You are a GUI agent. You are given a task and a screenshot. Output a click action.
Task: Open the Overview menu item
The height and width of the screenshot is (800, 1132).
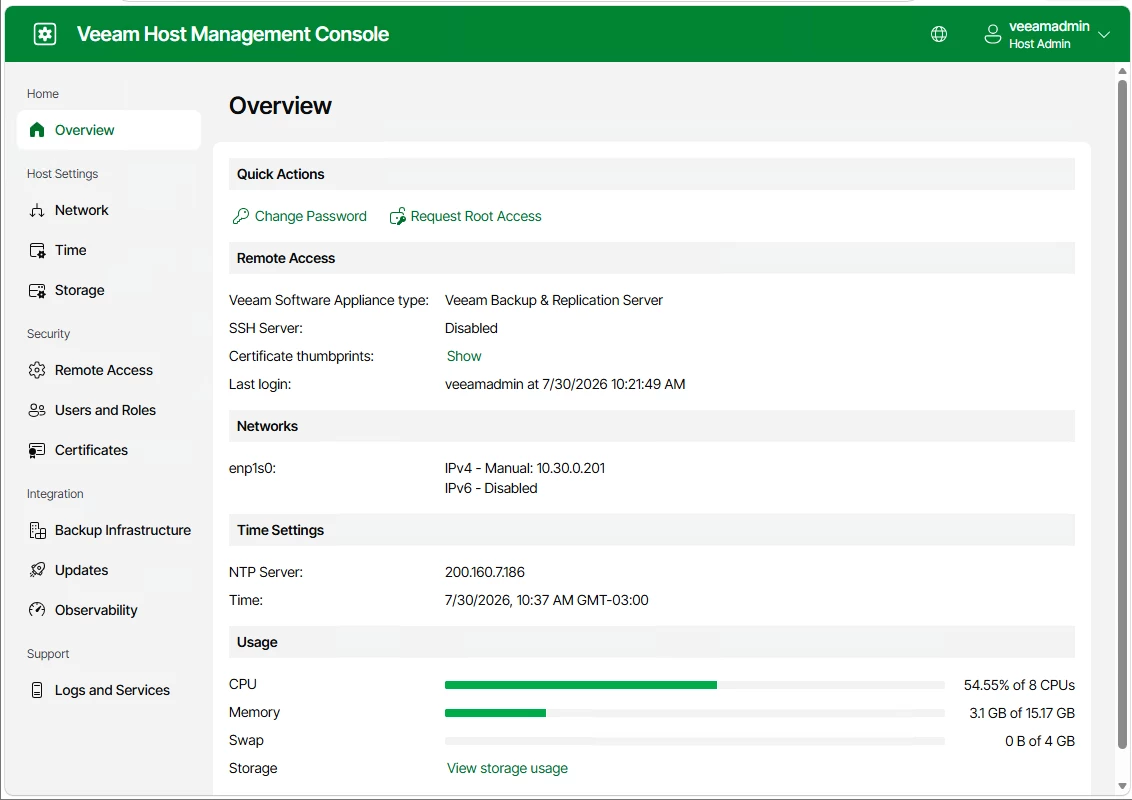[x=108, y=130]
